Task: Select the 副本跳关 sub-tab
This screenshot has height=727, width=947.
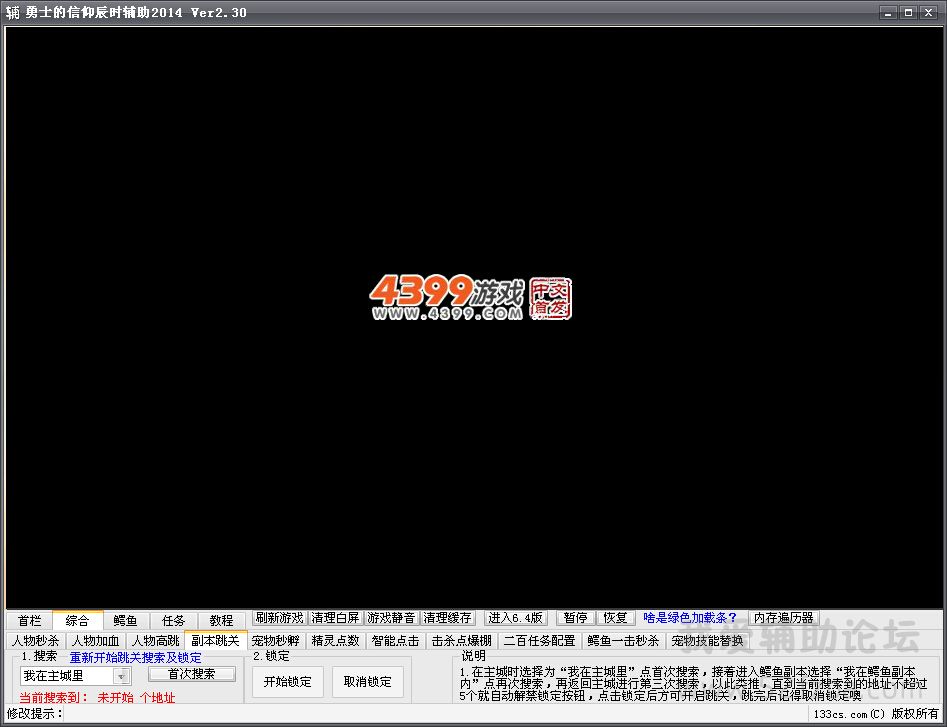Action: (x=216, y=640)
